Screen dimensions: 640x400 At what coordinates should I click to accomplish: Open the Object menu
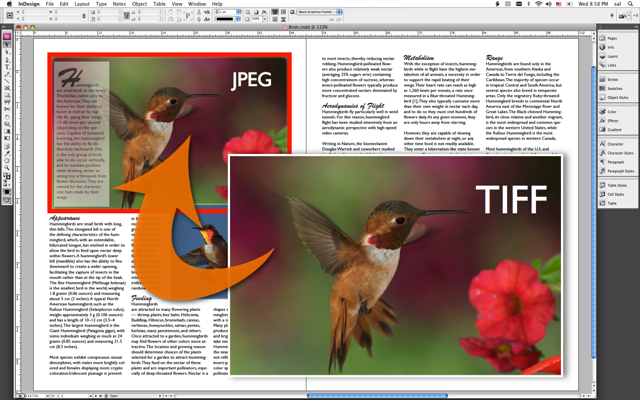[x=139, y=4]
